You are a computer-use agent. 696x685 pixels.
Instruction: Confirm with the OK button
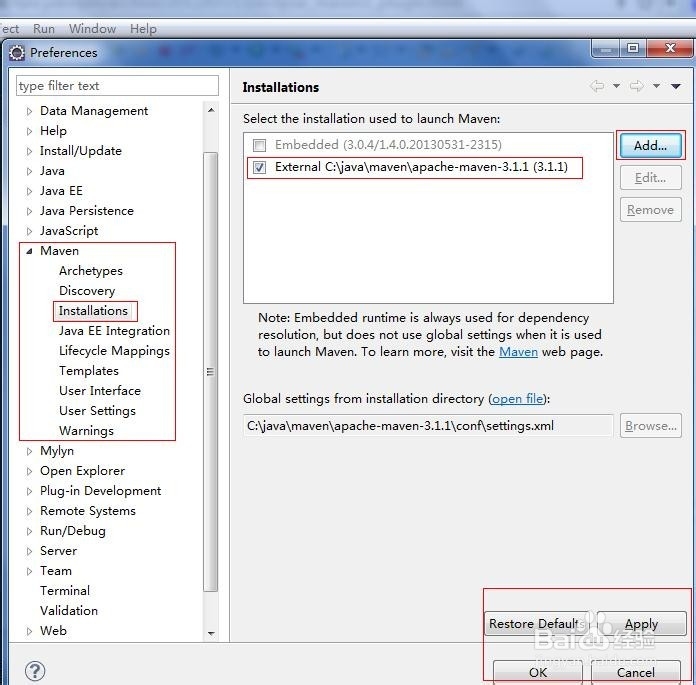(538, 672)
